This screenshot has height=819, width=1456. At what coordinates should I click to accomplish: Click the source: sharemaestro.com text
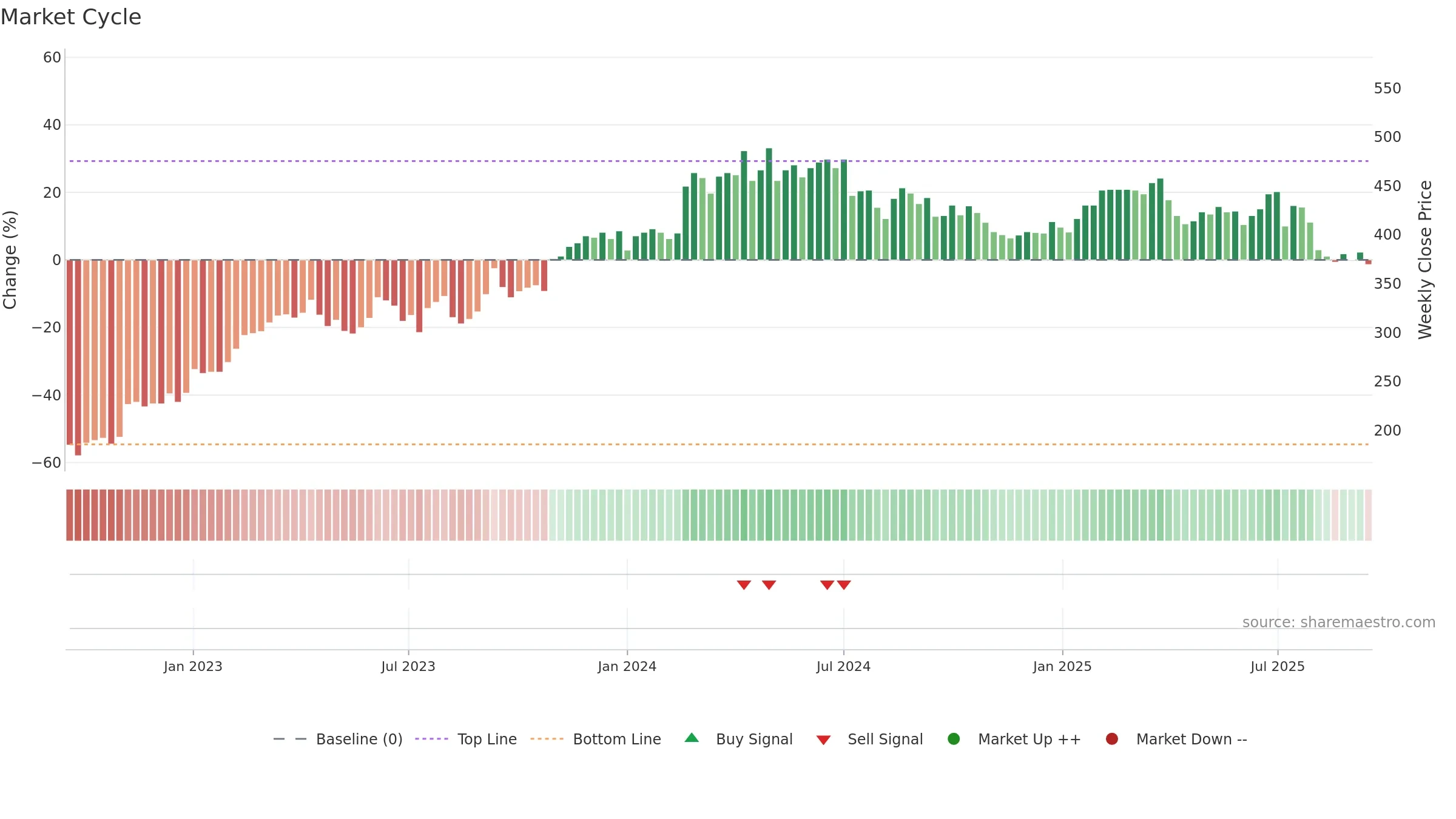[x=1339, y=622]
